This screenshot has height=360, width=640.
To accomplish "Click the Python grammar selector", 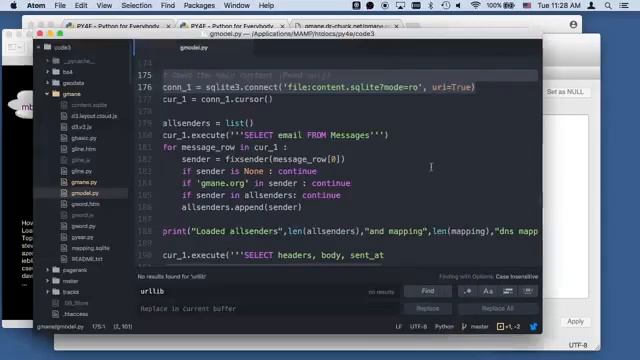I will pyautogui.click(x=444, y=327).
